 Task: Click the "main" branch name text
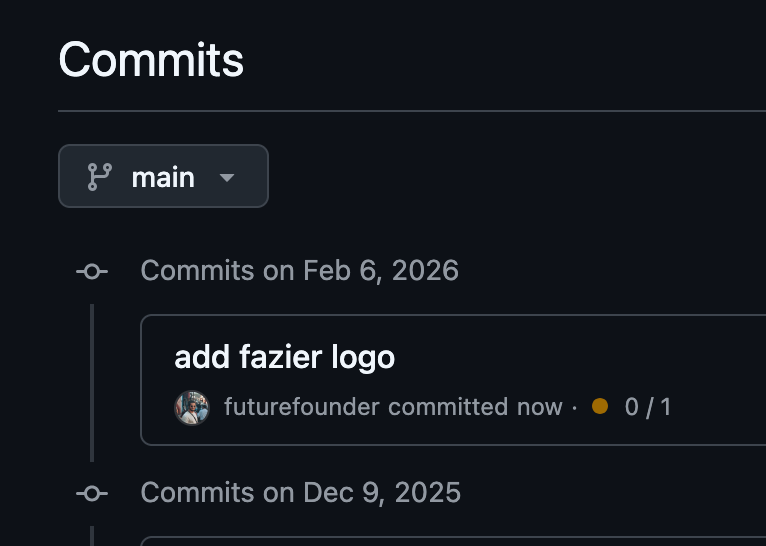click(163, 177)
